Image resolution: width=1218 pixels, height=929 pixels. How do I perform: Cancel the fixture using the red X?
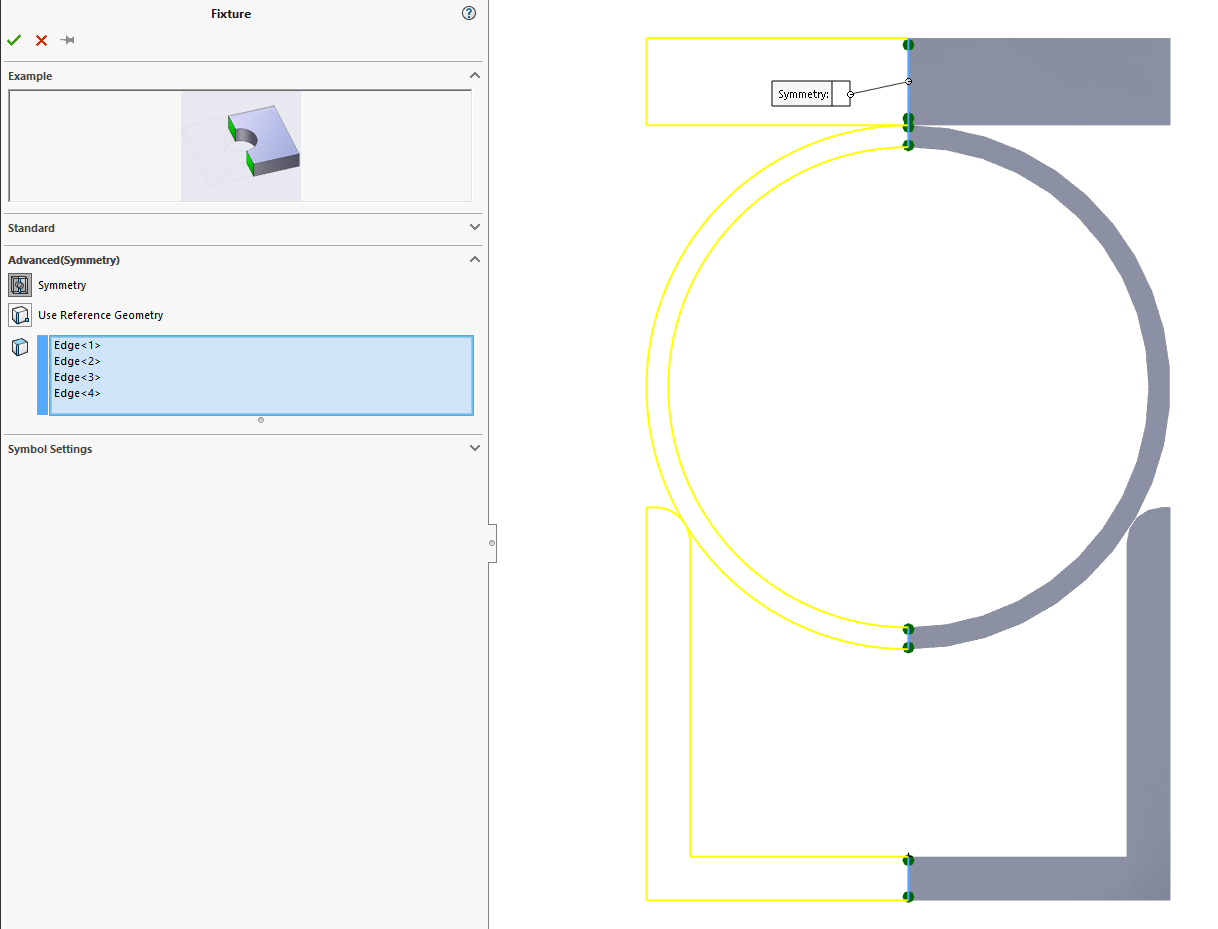41,40
